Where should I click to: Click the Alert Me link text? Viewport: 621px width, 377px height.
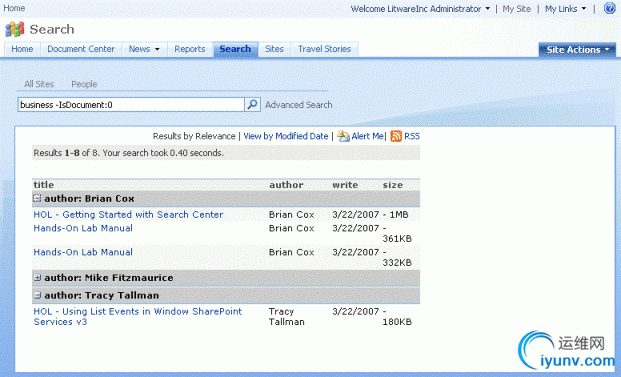pyautogui.click(x=368, y=136)
